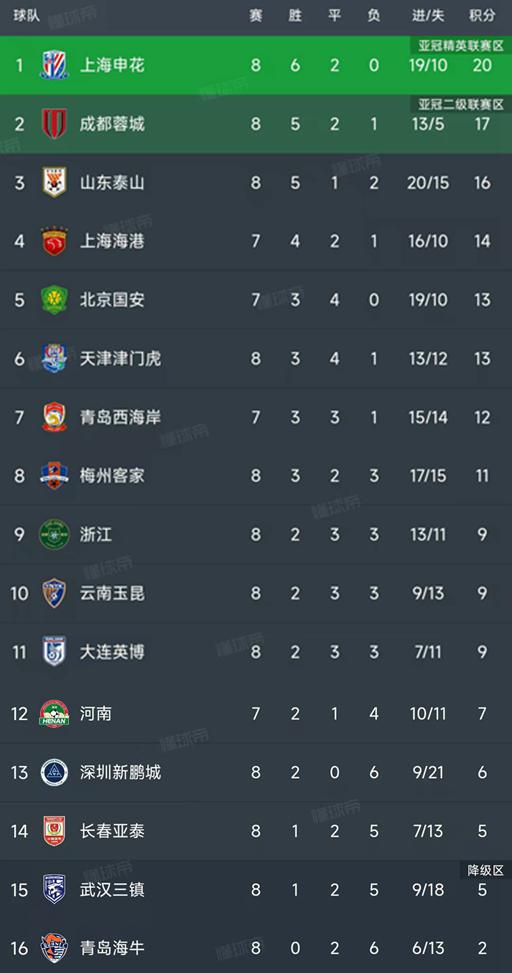Open the 河南 HENAN team logo

click(54, 714)
